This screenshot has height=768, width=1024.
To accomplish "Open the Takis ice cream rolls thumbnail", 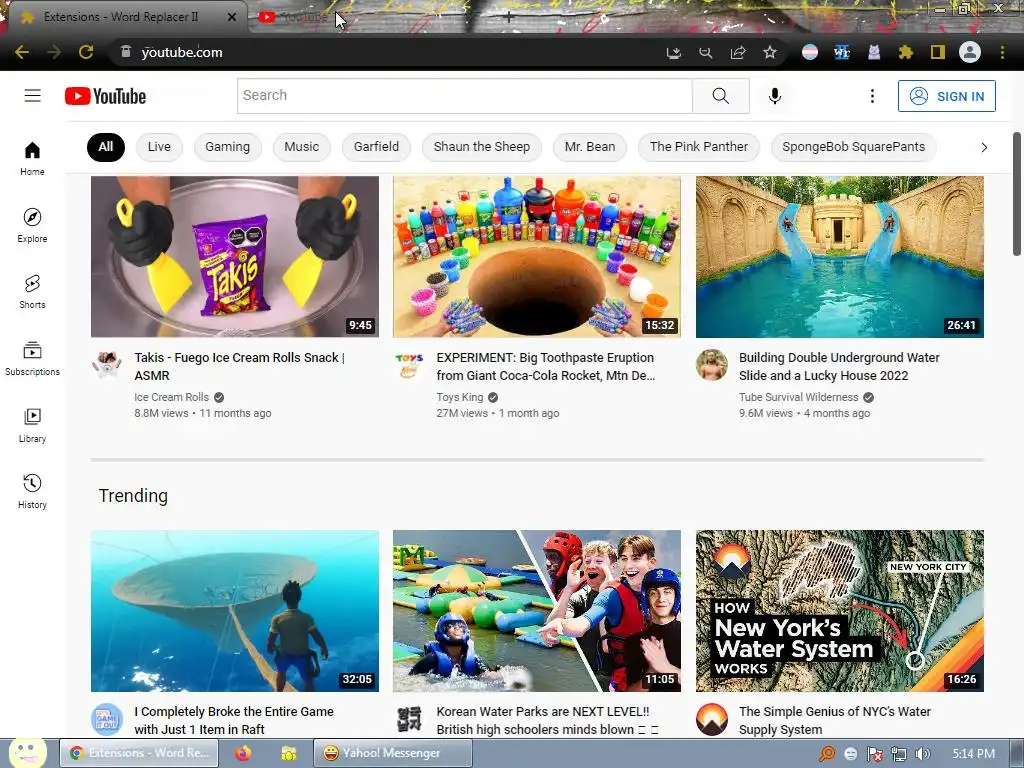I will (x=234, y=257).
